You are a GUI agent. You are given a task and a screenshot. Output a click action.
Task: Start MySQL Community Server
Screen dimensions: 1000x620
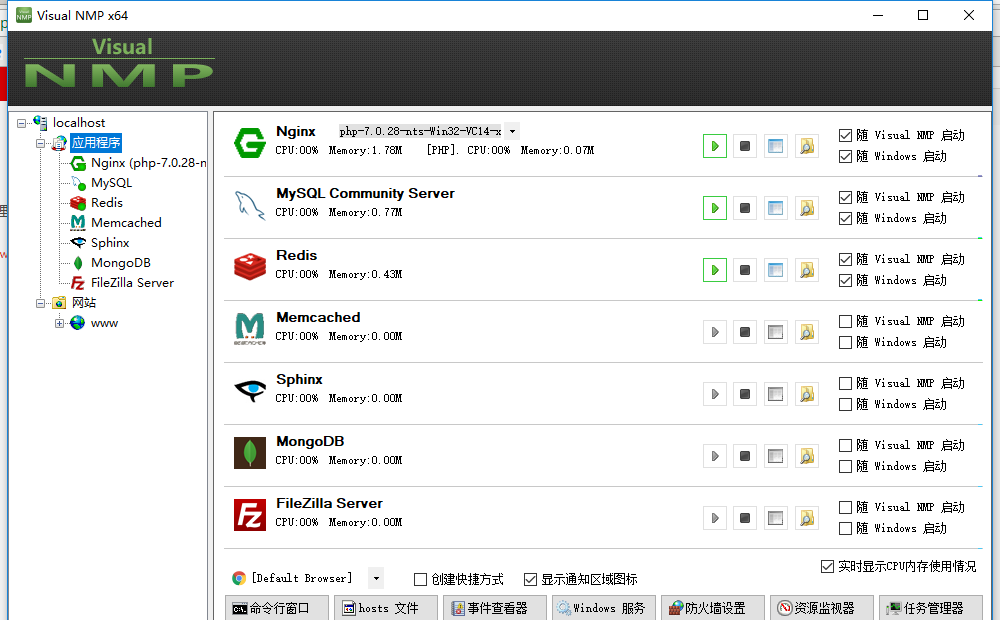coord(714,208)
